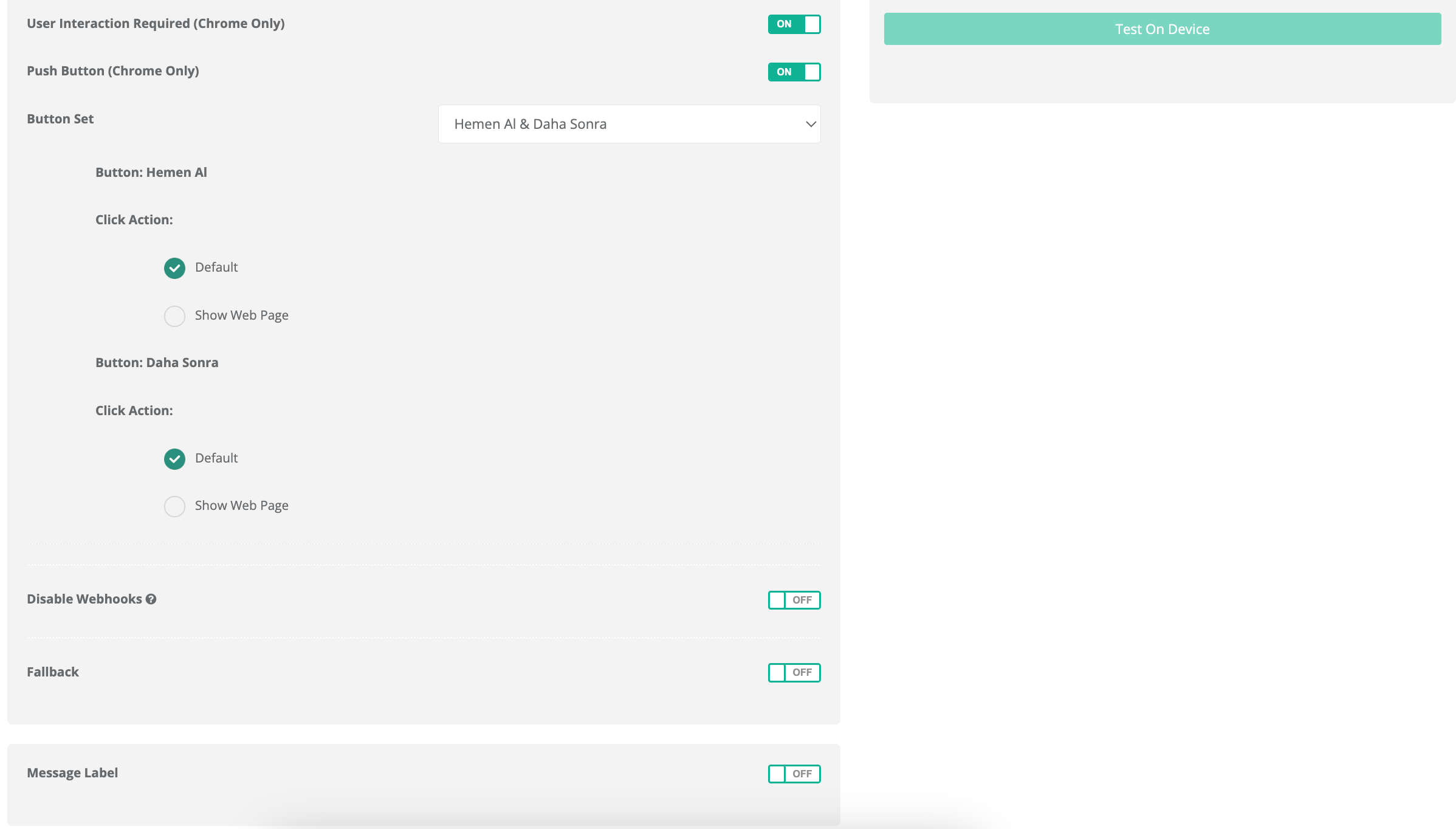Screen dimensions: 1456x829
Task: Click the Daha Sonra Show Web Page label
Action: point(241,506)
